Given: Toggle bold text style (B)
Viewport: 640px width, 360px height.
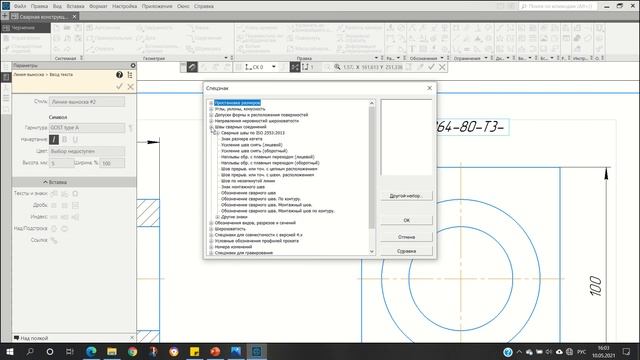Looking at the screenshot, I should [x=64, y=140].
